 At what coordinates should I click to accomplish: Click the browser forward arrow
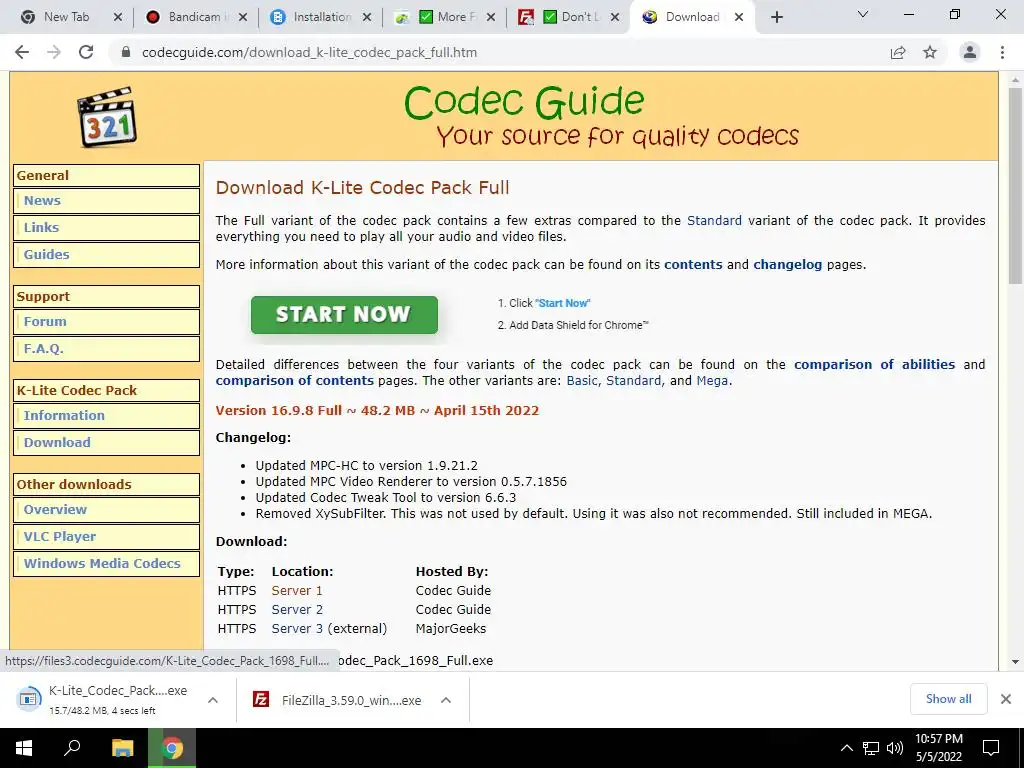54,52
